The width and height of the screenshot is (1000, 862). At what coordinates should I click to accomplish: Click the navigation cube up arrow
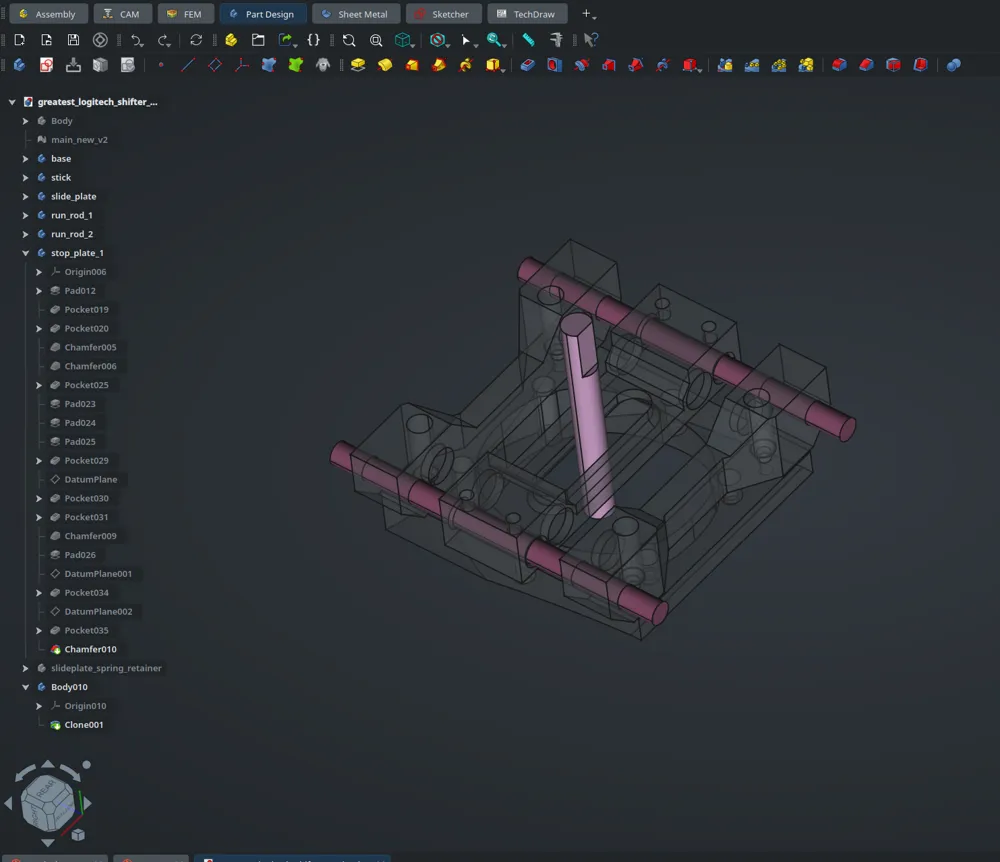[x=48, y=764]
